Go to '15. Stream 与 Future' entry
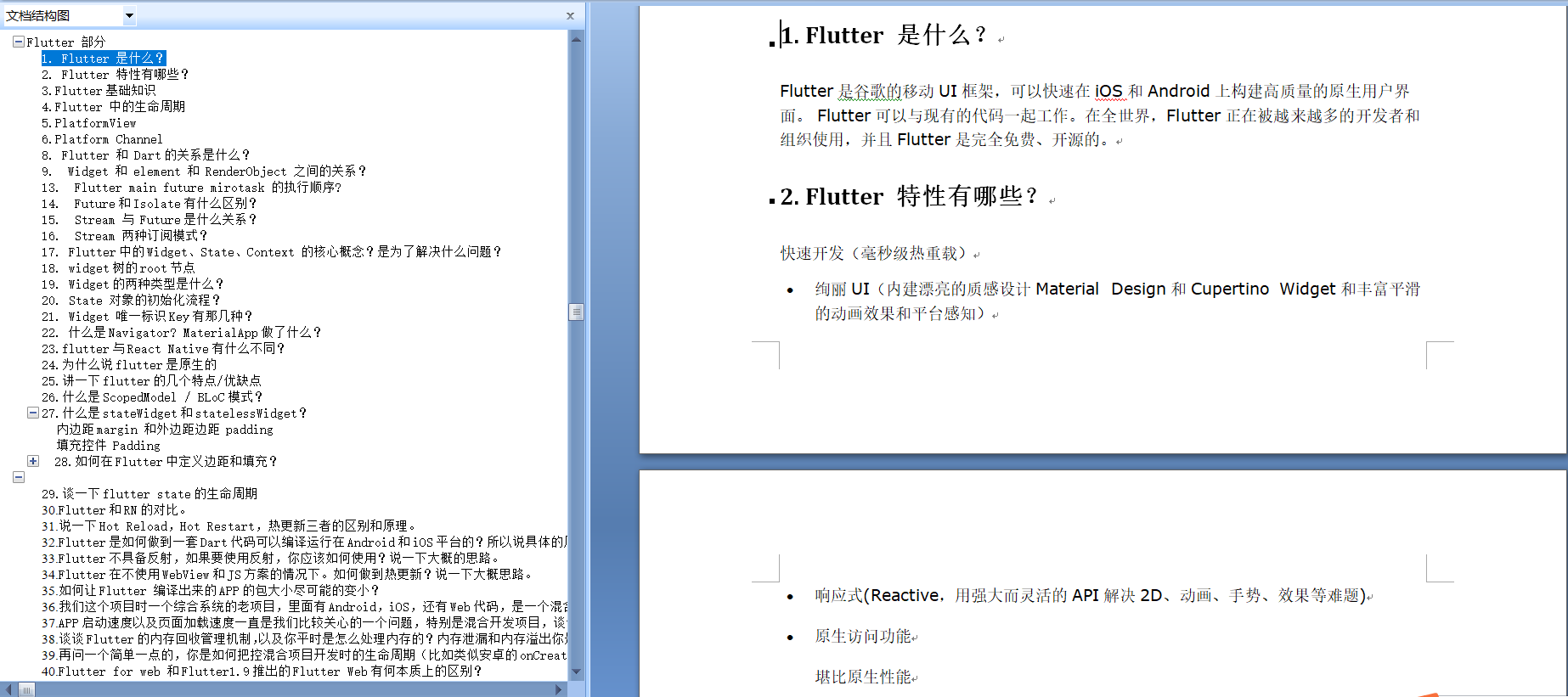1568x697 pixels. pyautogui.click(x=149, y=219)
